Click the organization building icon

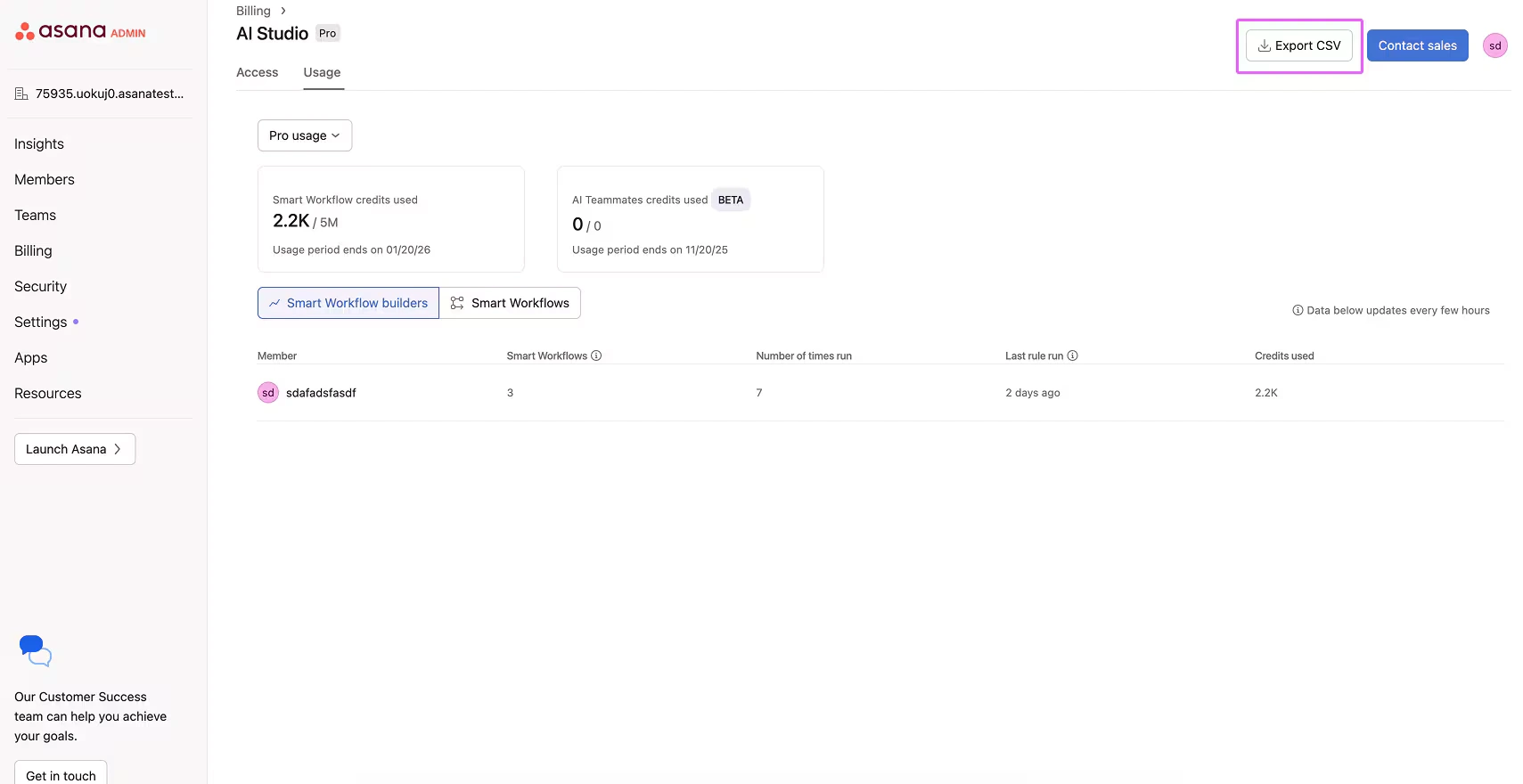pyautogui.click(x=20, y=93)
